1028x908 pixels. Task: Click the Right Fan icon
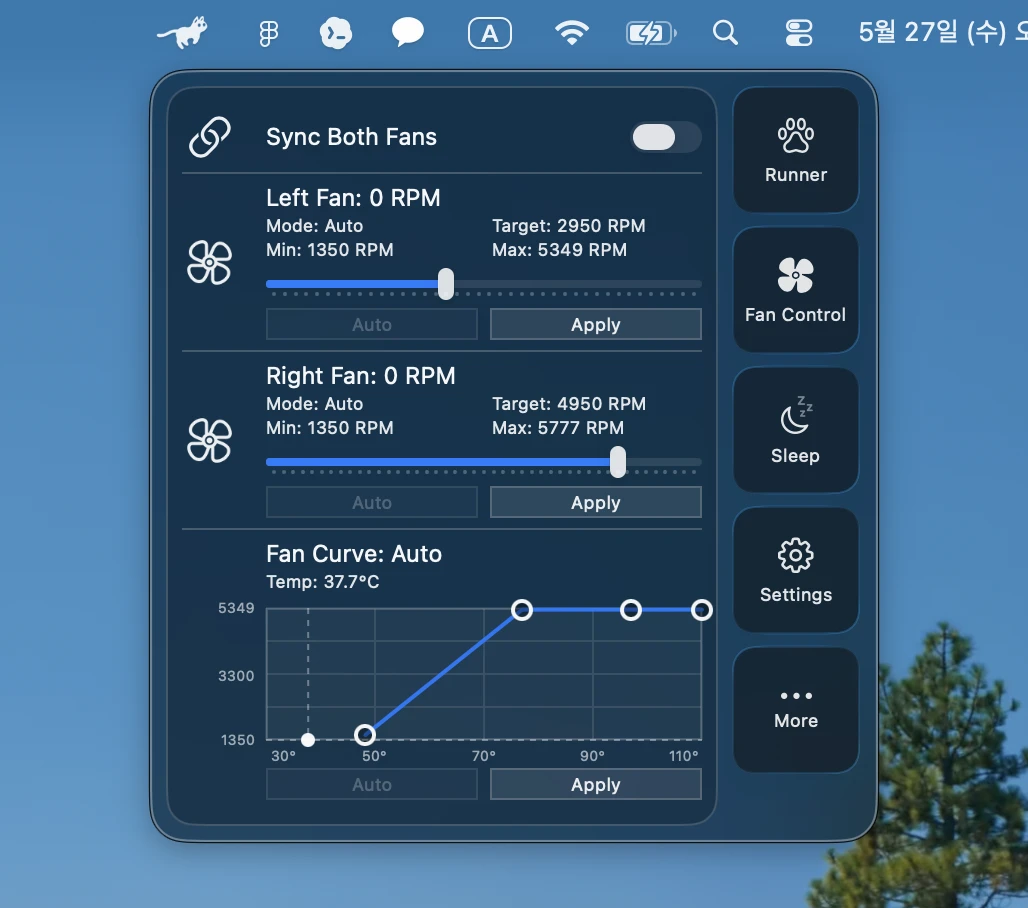[210, 441]
